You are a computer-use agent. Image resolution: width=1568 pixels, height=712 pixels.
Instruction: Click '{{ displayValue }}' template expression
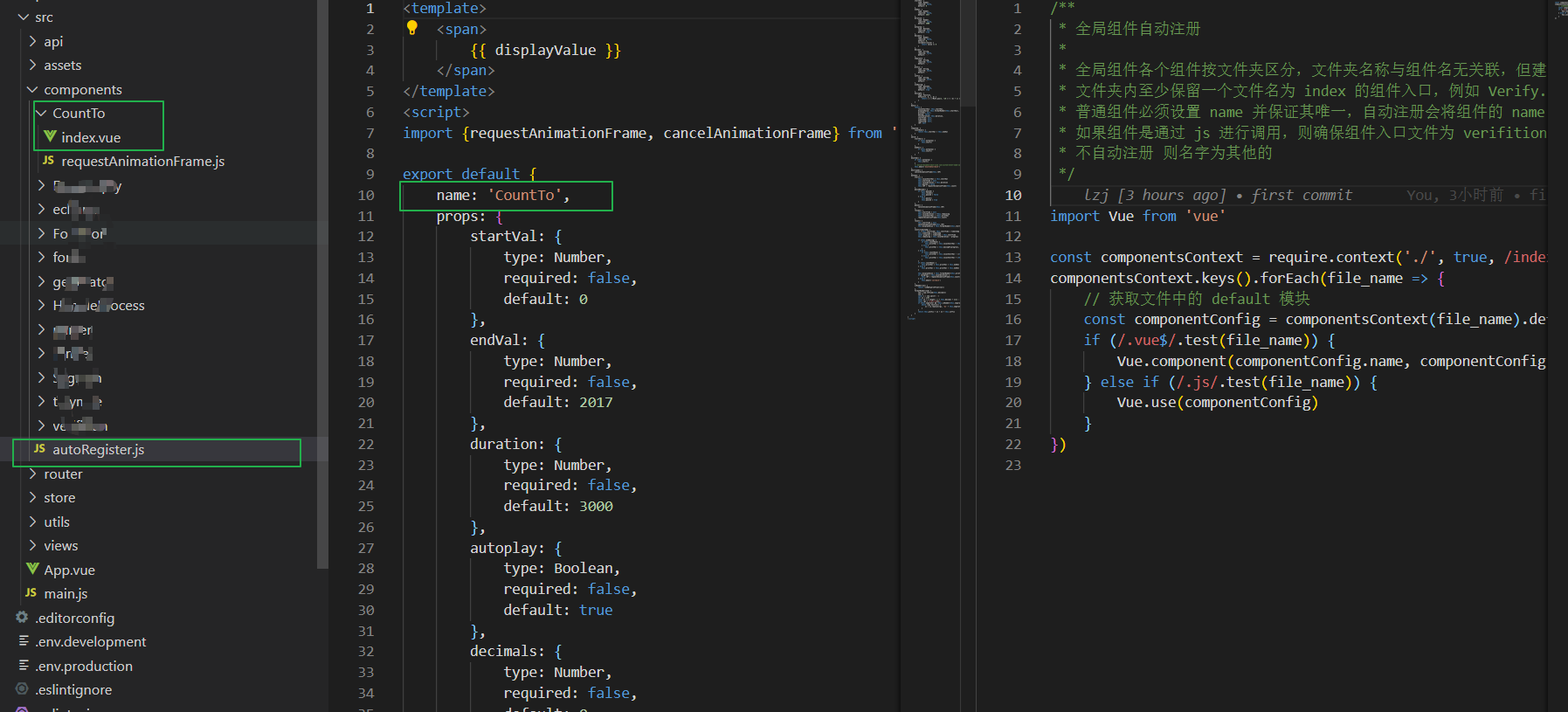point(545,51)
